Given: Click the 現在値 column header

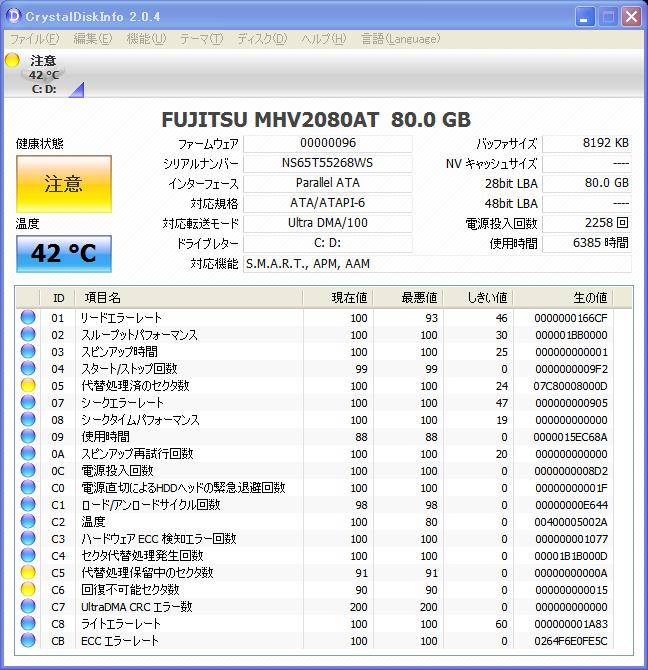Looking at the screenshot, I should pyautogui.click(x=338, y=298).
